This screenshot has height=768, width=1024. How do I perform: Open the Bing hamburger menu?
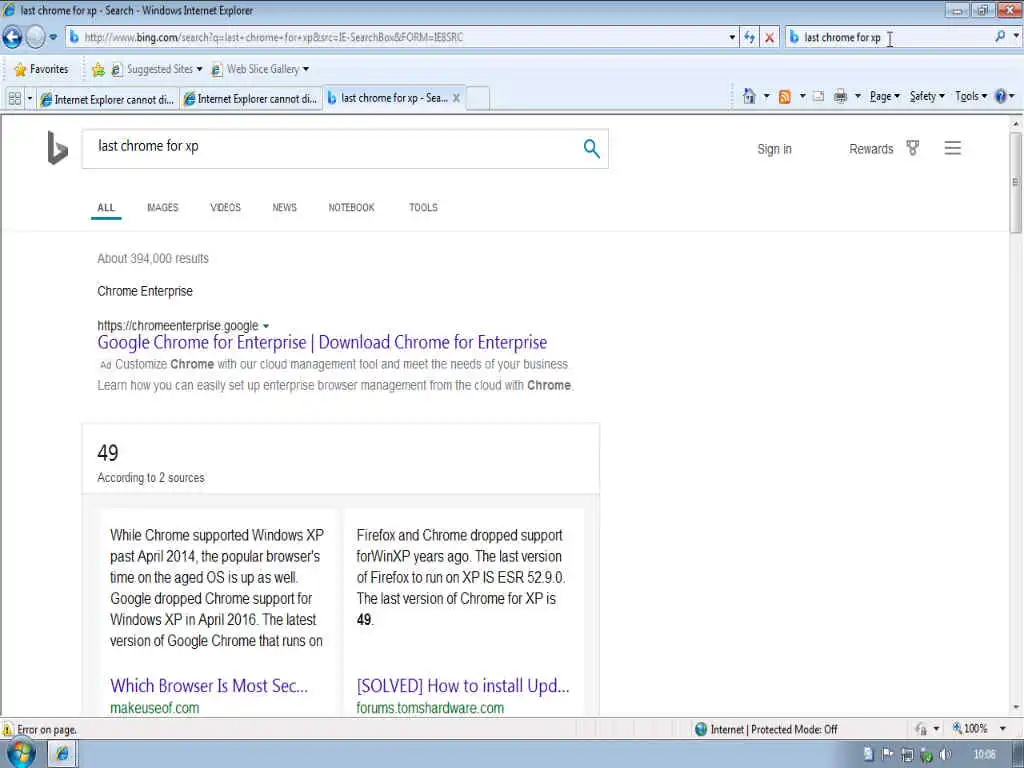[x=952, y=148]
